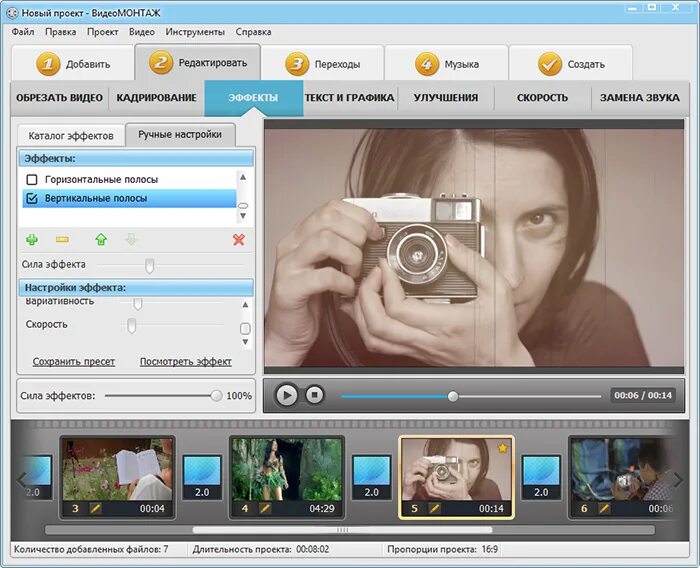Image resolution: width=700 pixels, height=568 pixels.
Task: Click effects list scroll up arrow
Action: point(243,177)
